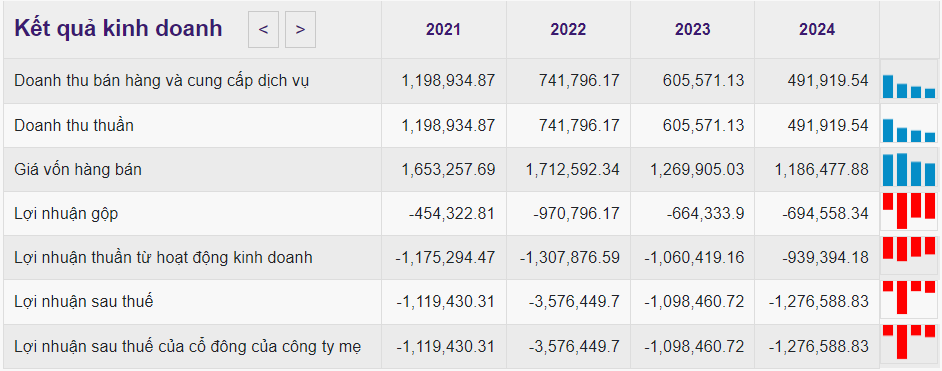Open sparkline chart for Giá vốn hàng bán
Screen dimensions: 942x371
[x=909, y=169]
